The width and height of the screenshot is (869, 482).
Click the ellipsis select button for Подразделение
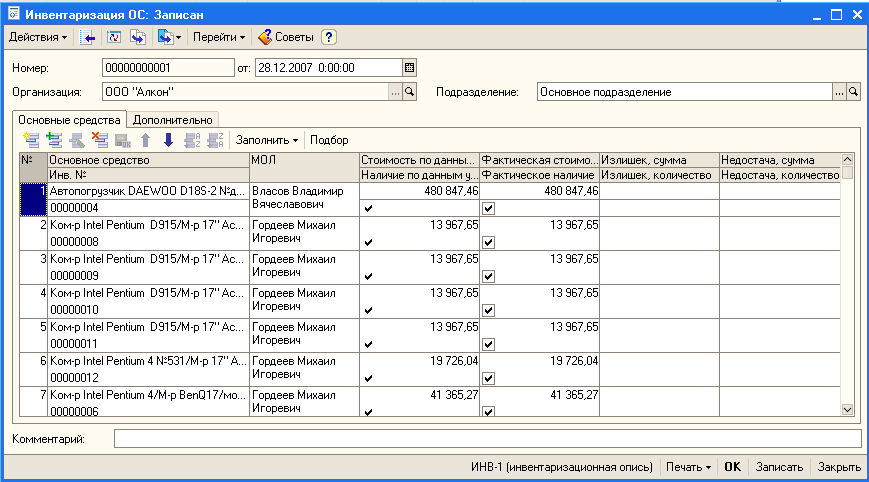[839, 92]
